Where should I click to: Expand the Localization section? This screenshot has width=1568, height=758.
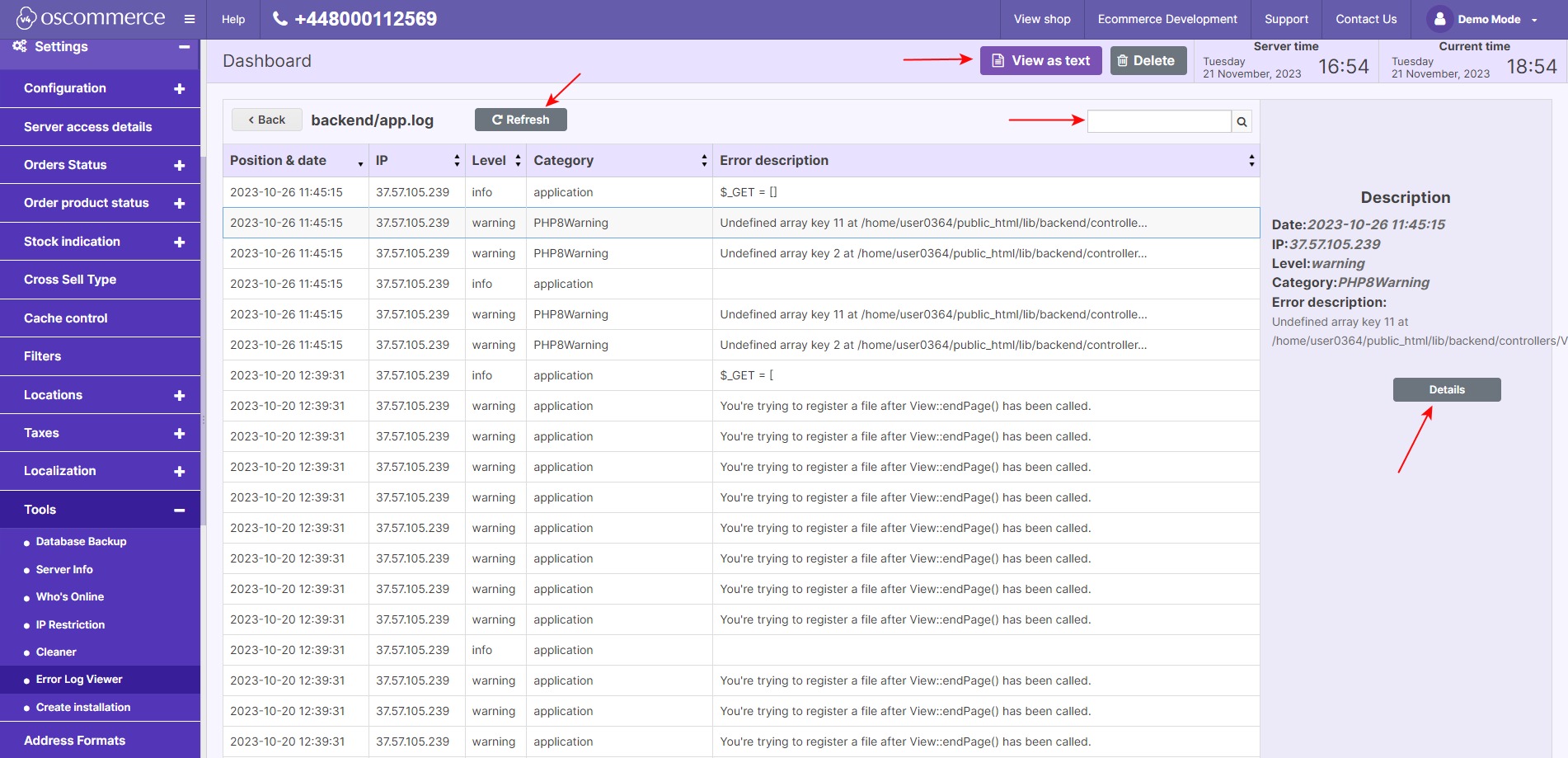(x=178, y=471)
